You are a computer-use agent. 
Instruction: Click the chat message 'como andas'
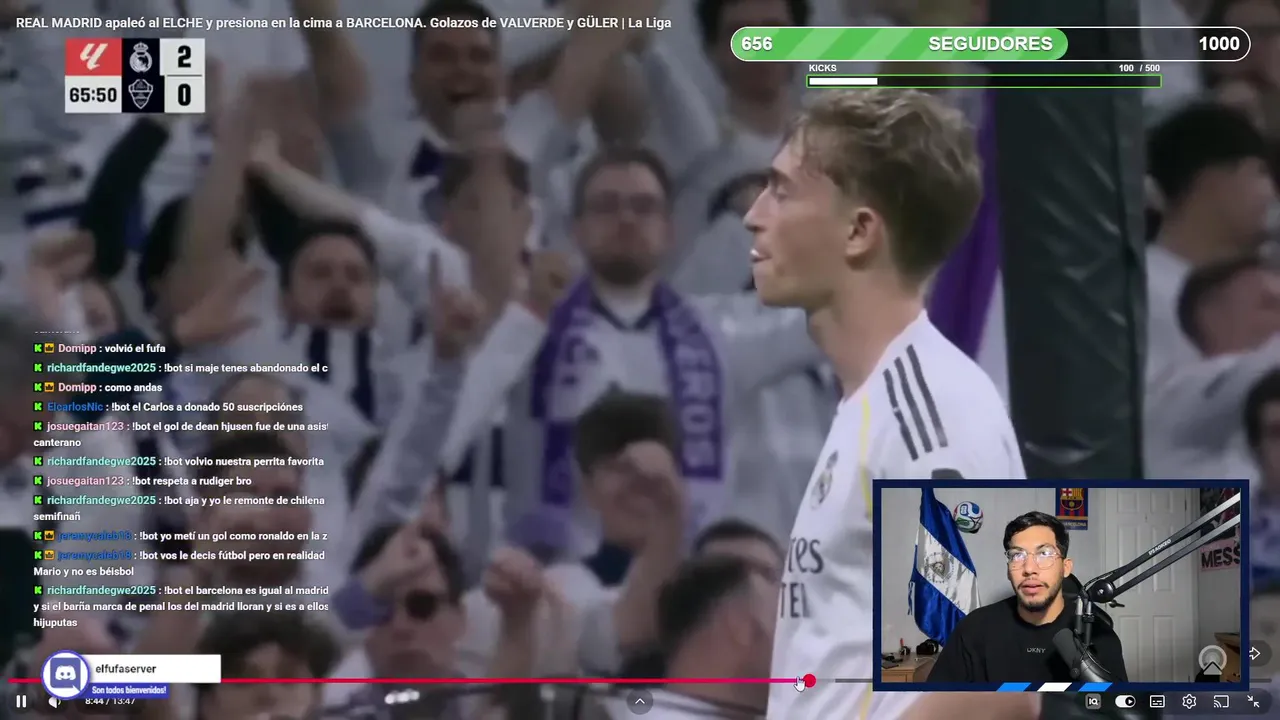pos(133,387)
